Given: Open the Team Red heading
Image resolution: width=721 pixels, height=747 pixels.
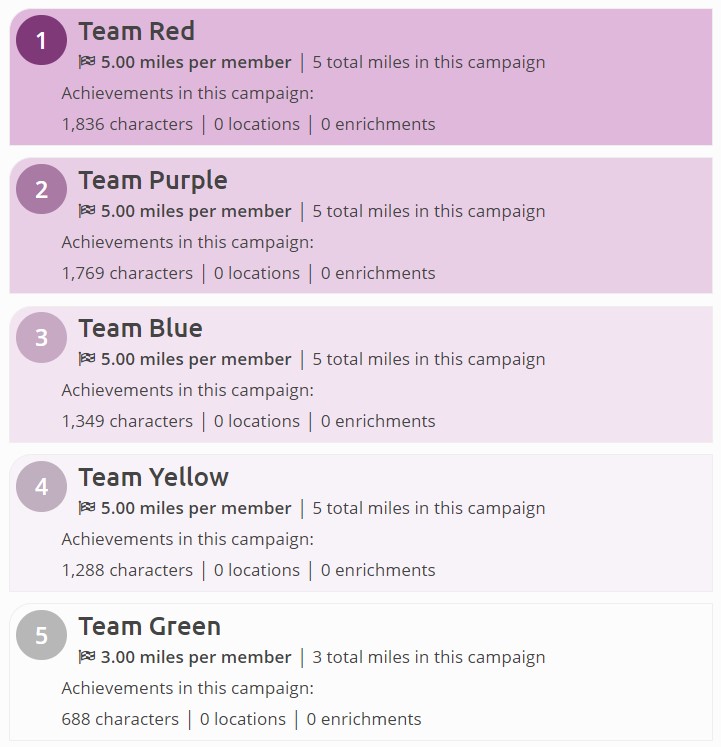Looking at the screenshot, I should pyautogui.click(x=136, y=31).
